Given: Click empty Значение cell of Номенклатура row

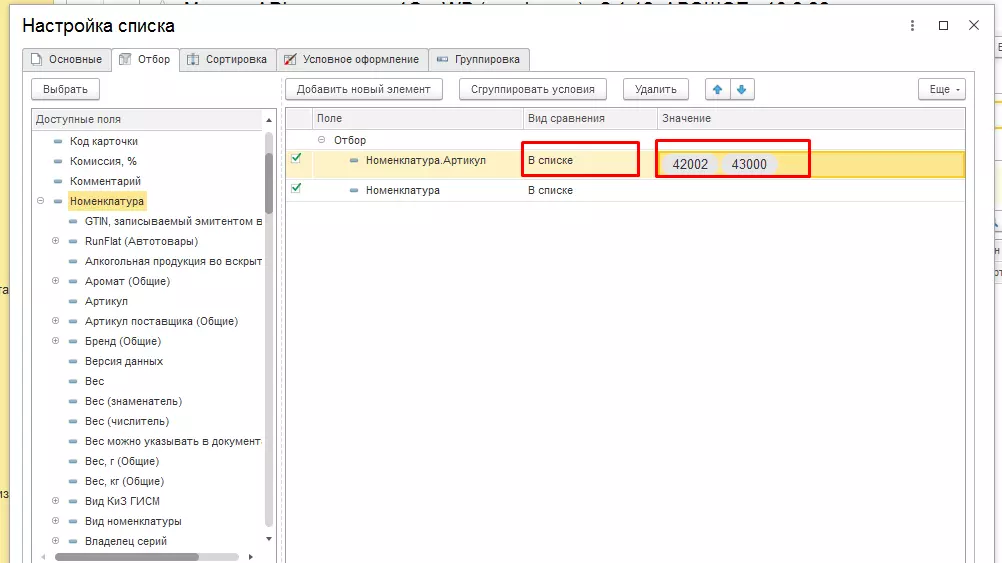Looking at the screenshot, I should (811, 190).
